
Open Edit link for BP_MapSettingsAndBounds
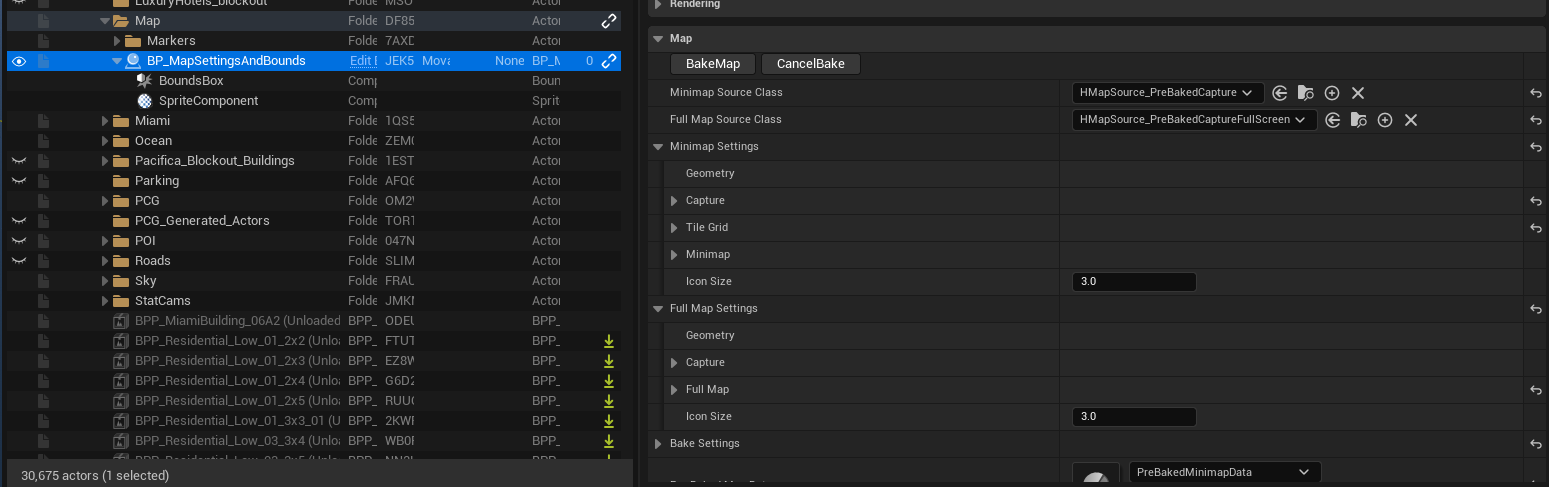pos(362,61)
